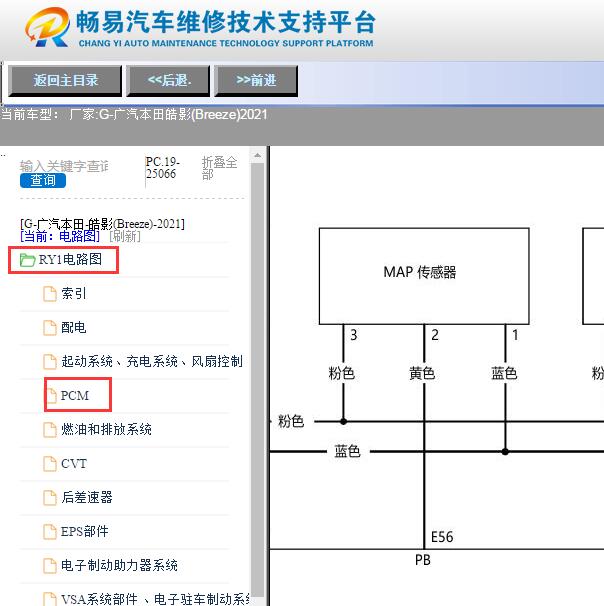Image resolution: width=604 pixels, height=606 pixels.
Task: Click the PCM page icon
Action: point(51,395)
